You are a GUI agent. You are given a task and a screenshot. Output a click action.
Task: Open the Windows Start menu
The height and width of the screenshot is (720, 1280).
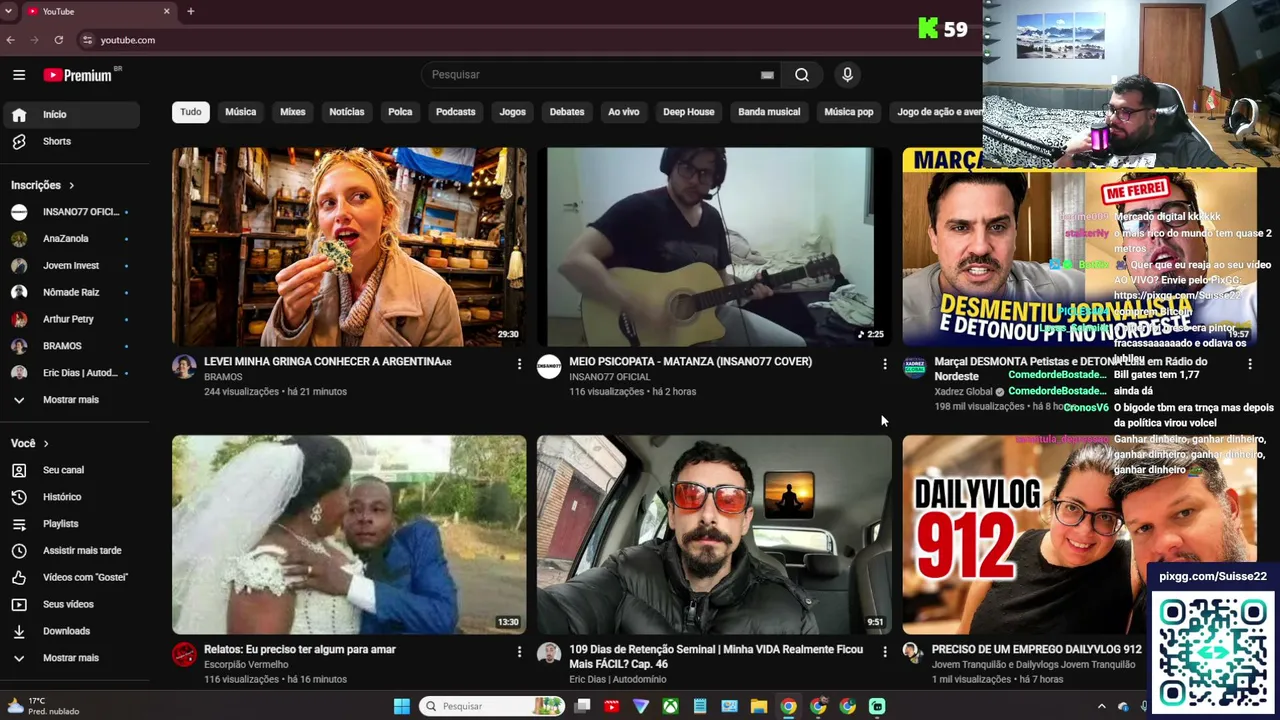point(402,706)
